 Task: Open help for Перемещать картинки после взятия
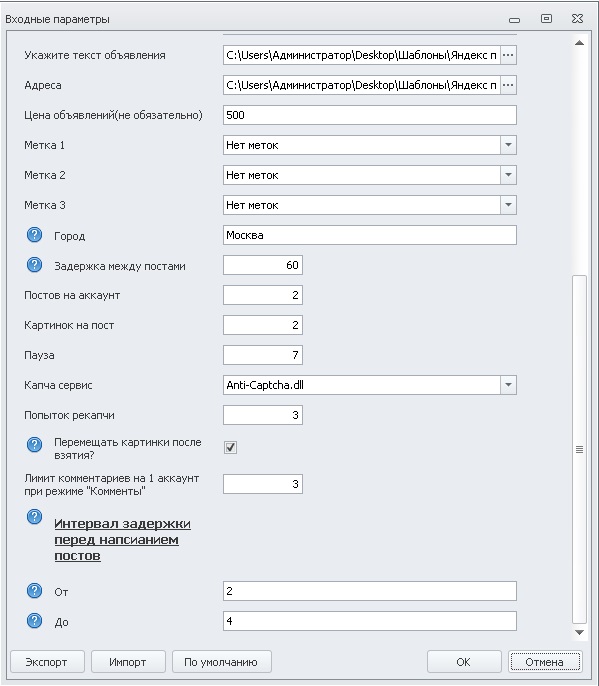click(34, 444)
